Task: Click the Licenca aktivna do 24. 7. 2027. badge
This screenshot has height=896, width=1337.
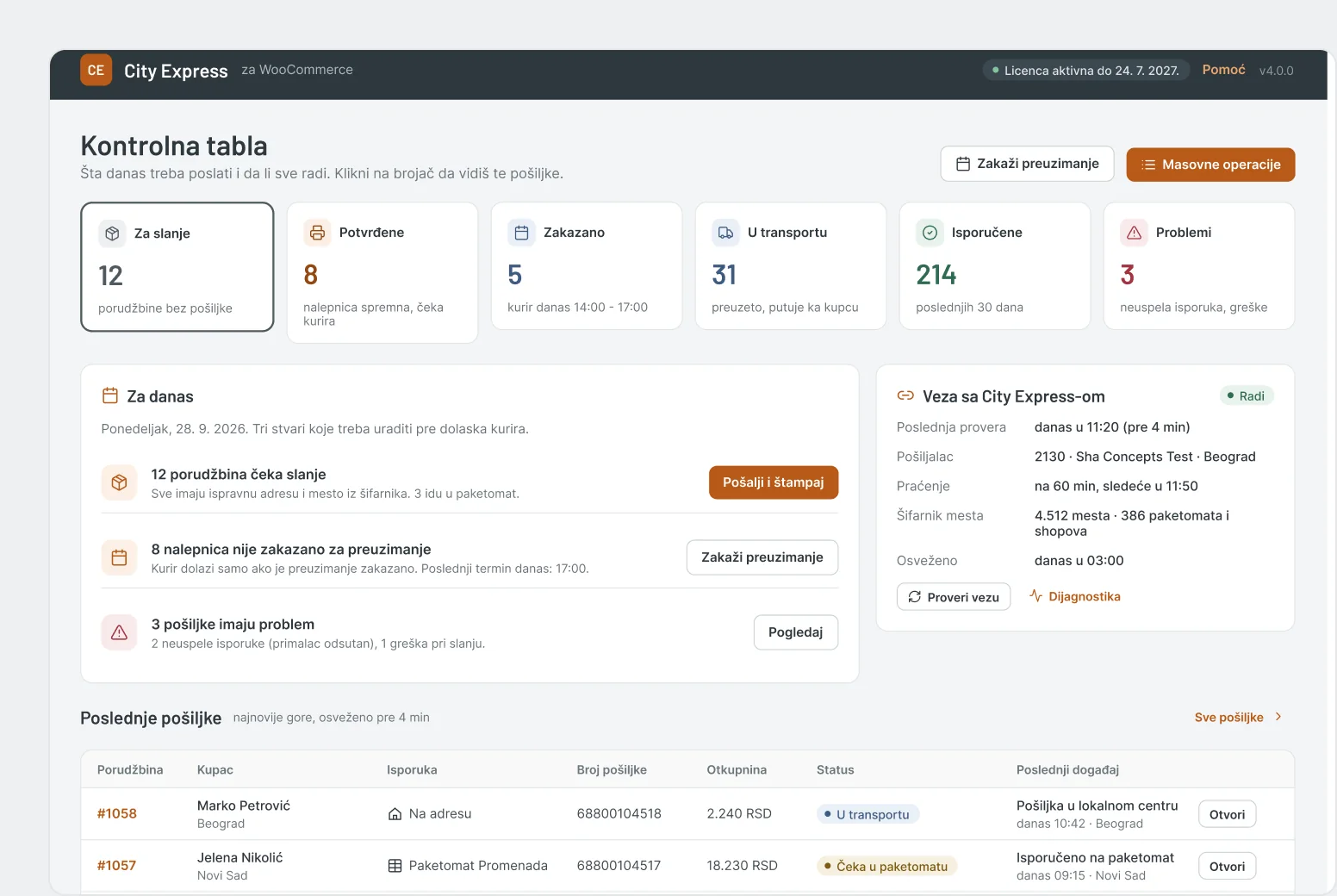Action: click(x=1086, y=71)
